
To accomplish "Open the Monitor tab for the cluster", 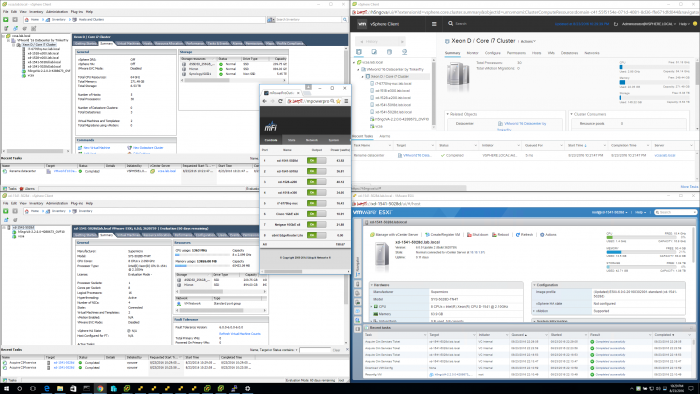I will tap(472, 53).
